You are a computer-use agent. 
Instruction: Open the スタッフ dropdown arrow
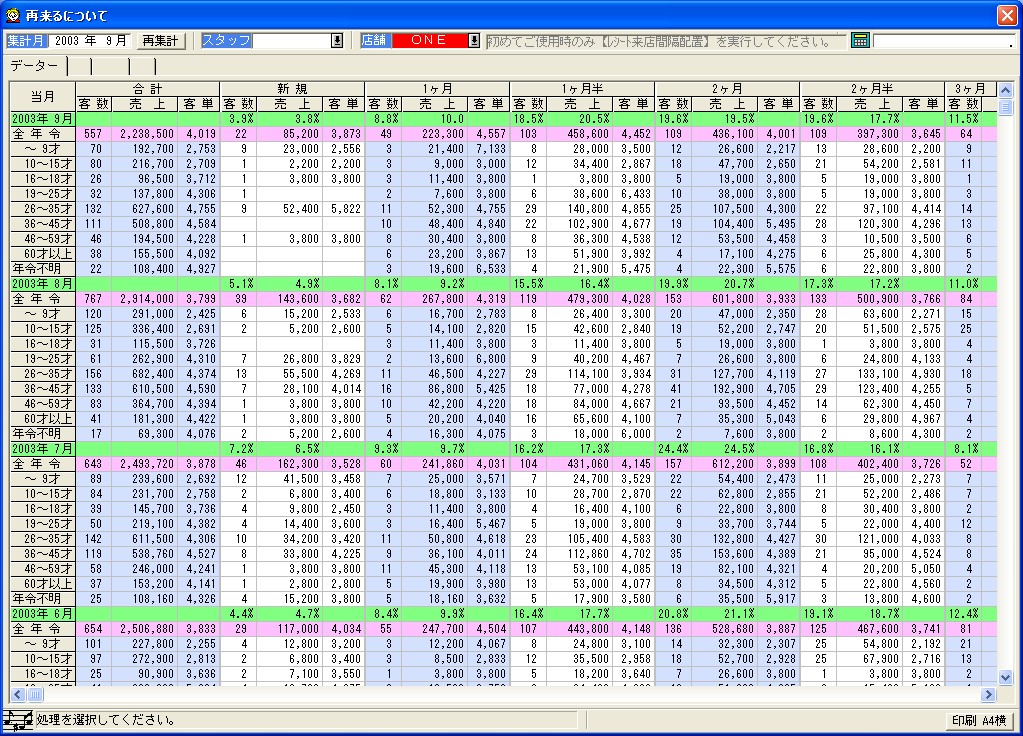(337, 40)
